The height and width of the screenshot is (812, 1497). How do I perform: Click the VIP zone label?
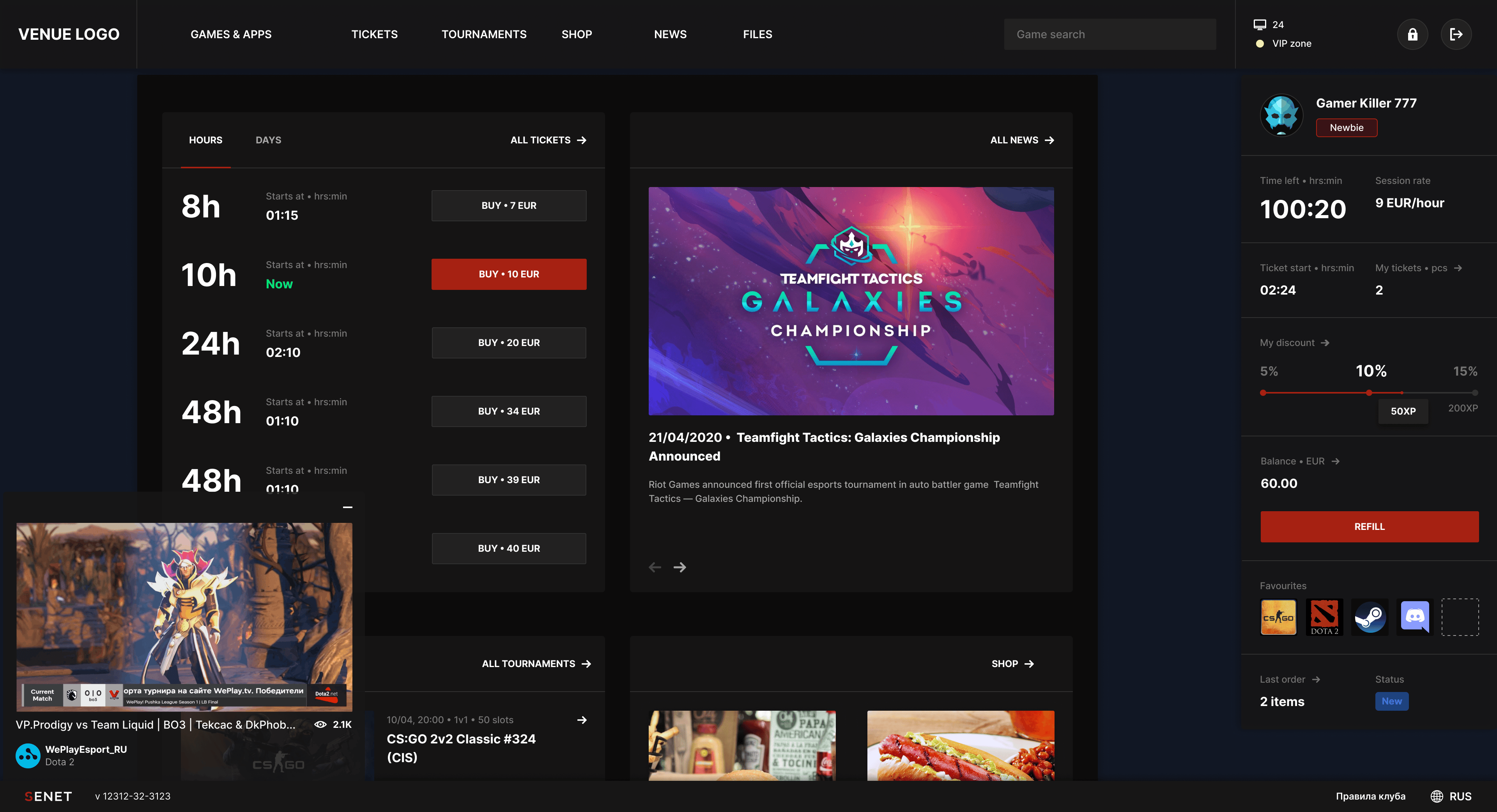pyautogui.click(x=1291, y=44)
